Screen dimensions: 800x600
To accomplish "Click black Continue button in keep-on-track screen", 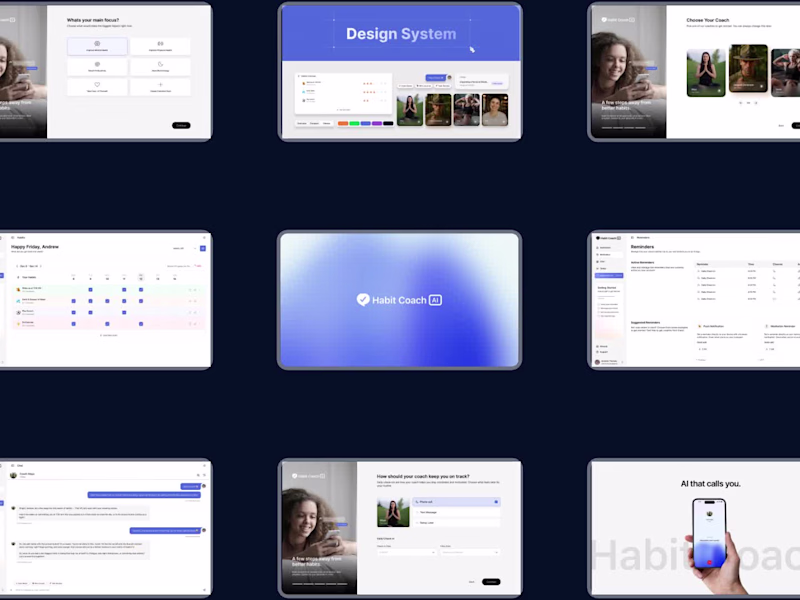I will click(x=491, y=582).
